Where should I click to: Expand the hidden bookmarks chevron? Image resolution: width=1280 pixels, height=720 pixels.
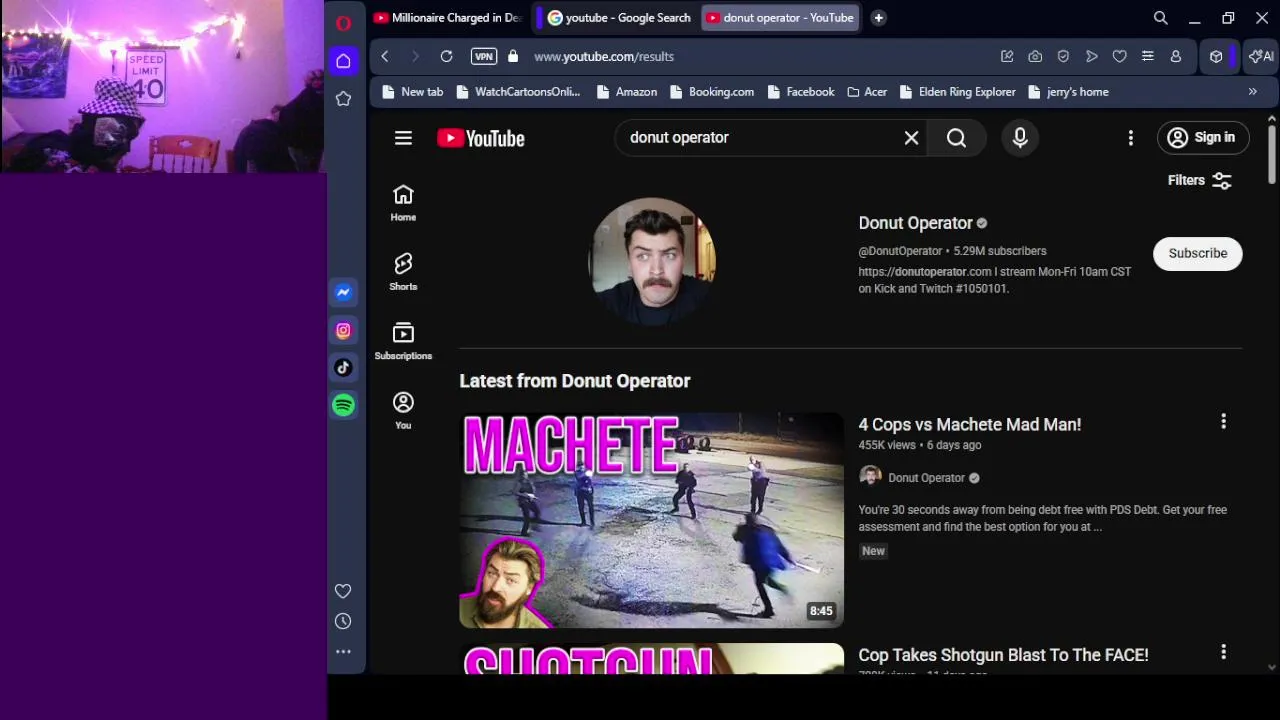[x=1252, y=92]
